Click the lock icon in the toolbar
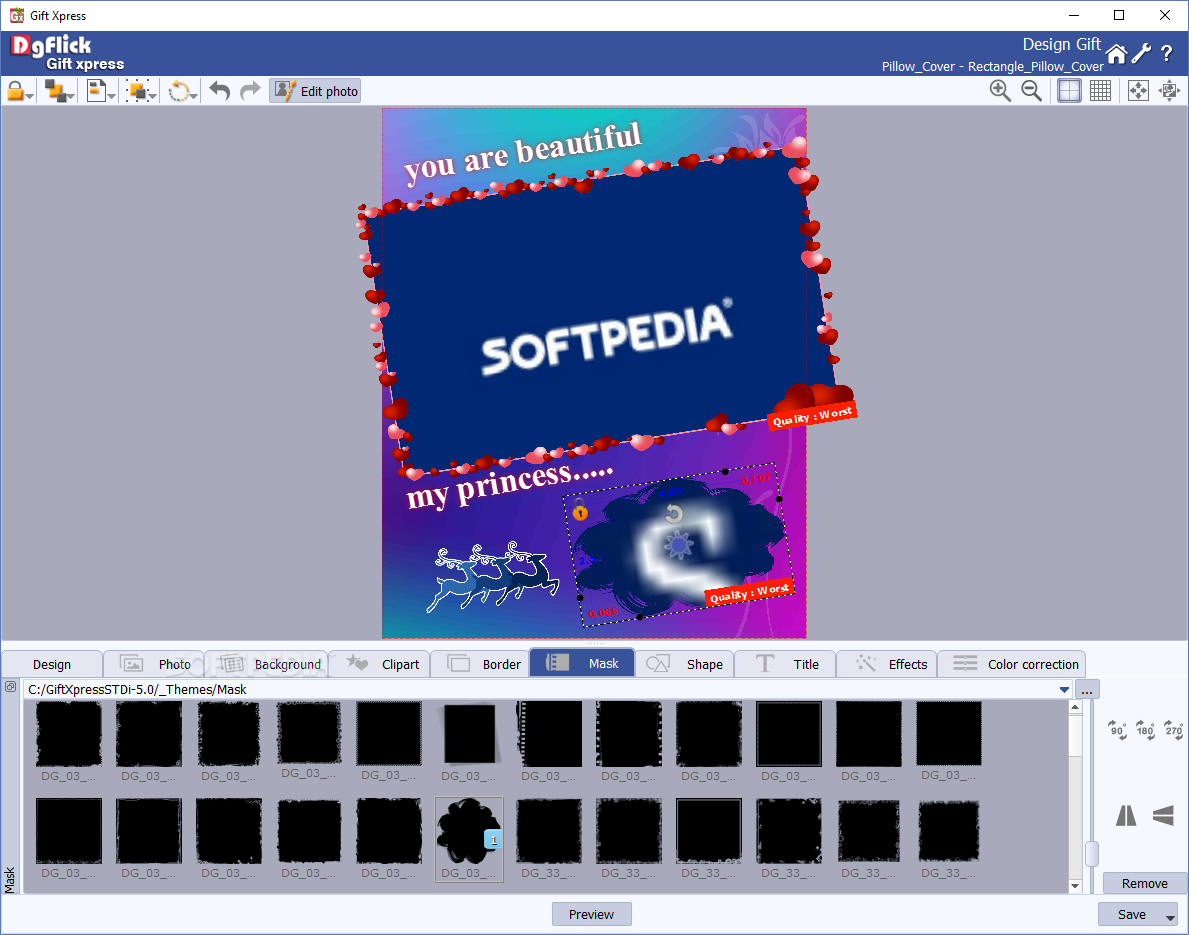The height and width of the screenshot is (935, 1189). [14, 91]
